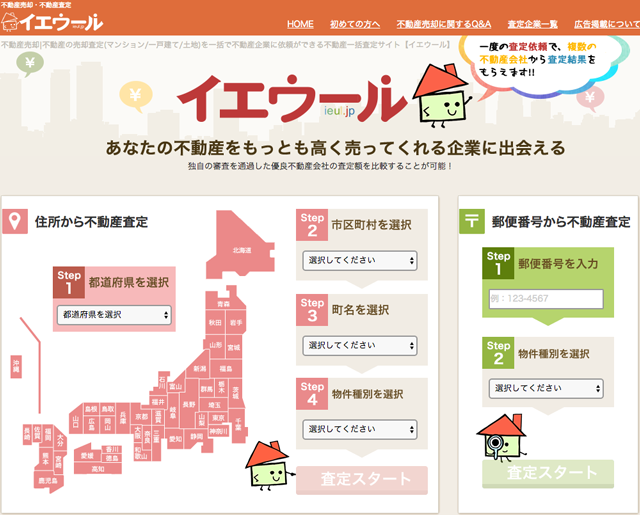The width and height of the screenshot is (640, 515).
Task: Pick 岐阜 on the map
Action: (173, 412)
